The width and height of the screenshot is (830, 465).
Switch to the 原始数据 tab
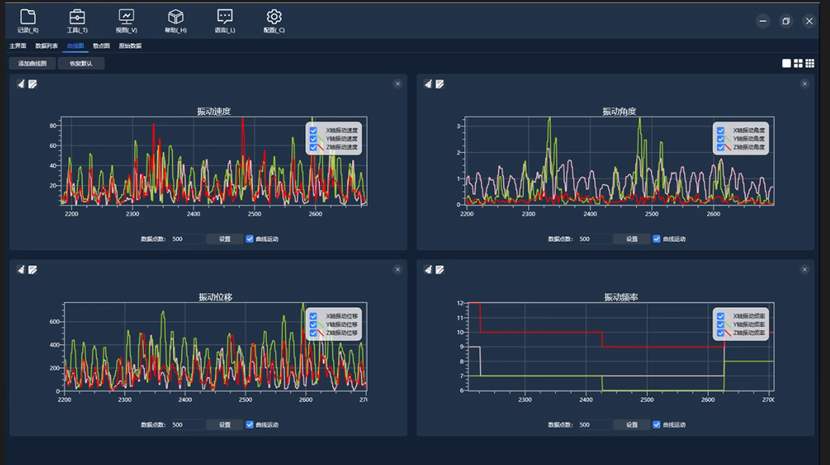click(130, 46)
